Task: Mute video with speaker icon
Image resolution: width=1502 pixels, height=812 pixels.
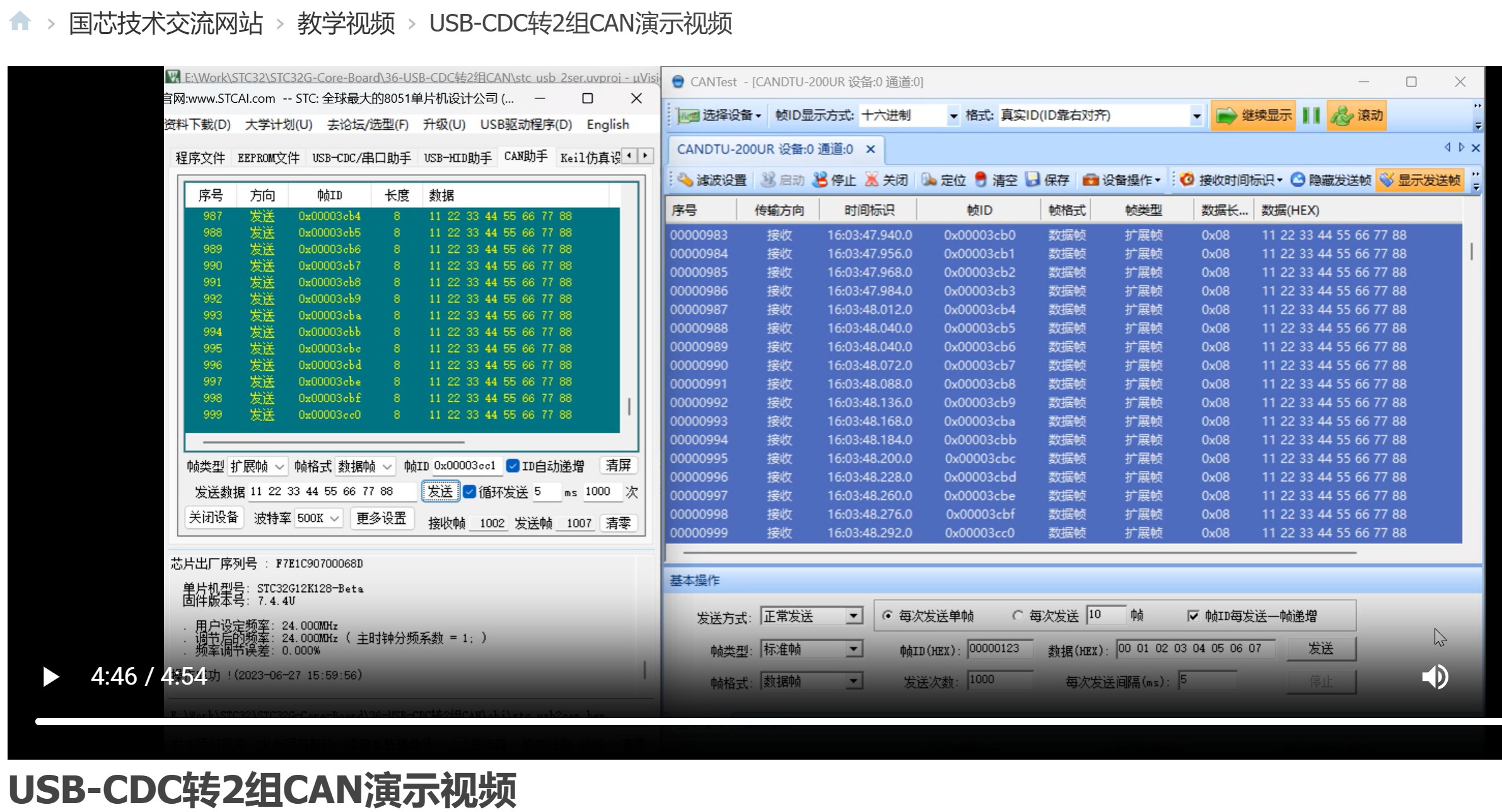Action: pos(1435,676)
